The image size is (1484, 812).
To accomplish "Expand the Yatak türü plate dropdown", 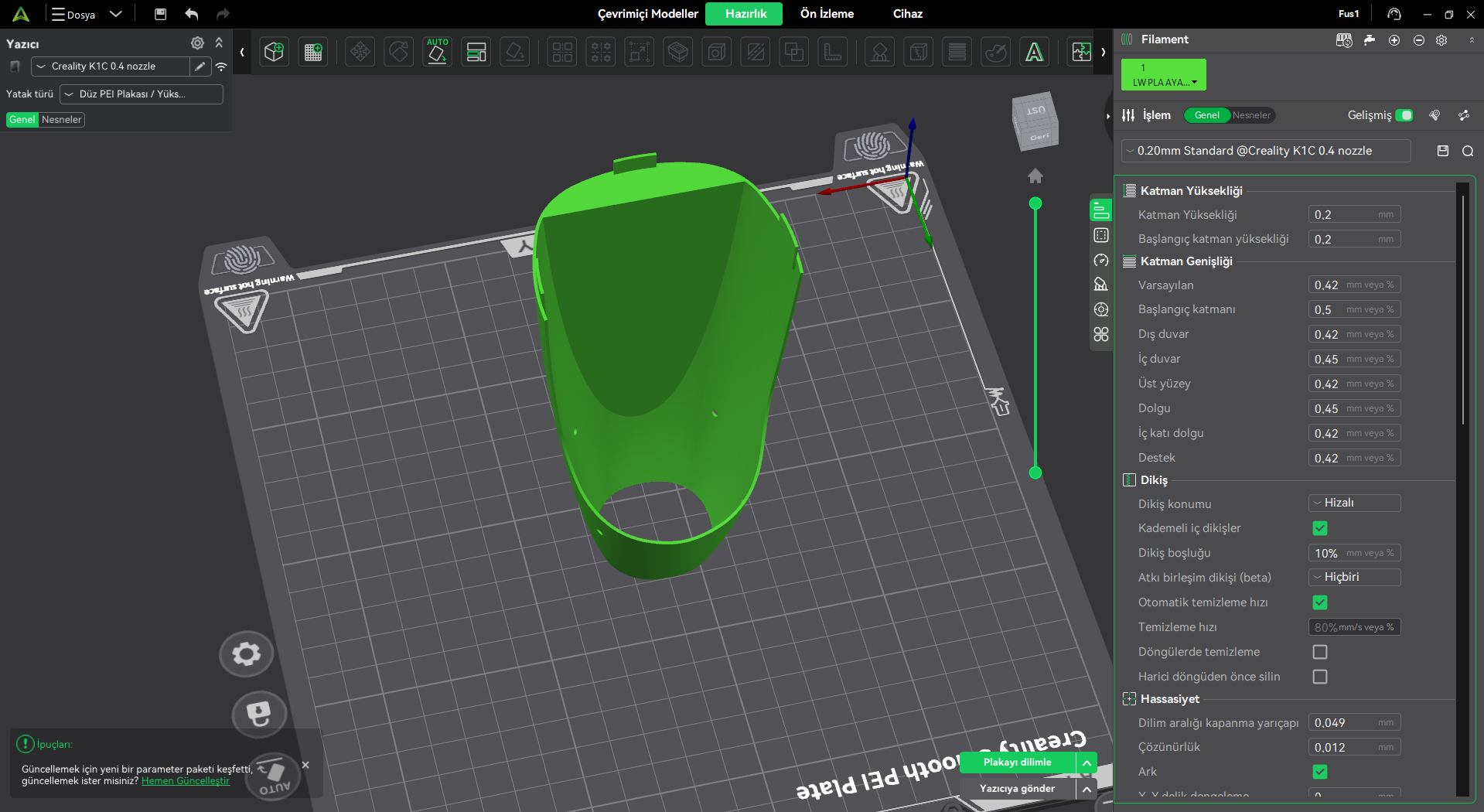I will pyautogui.click(x=141, y=94).
